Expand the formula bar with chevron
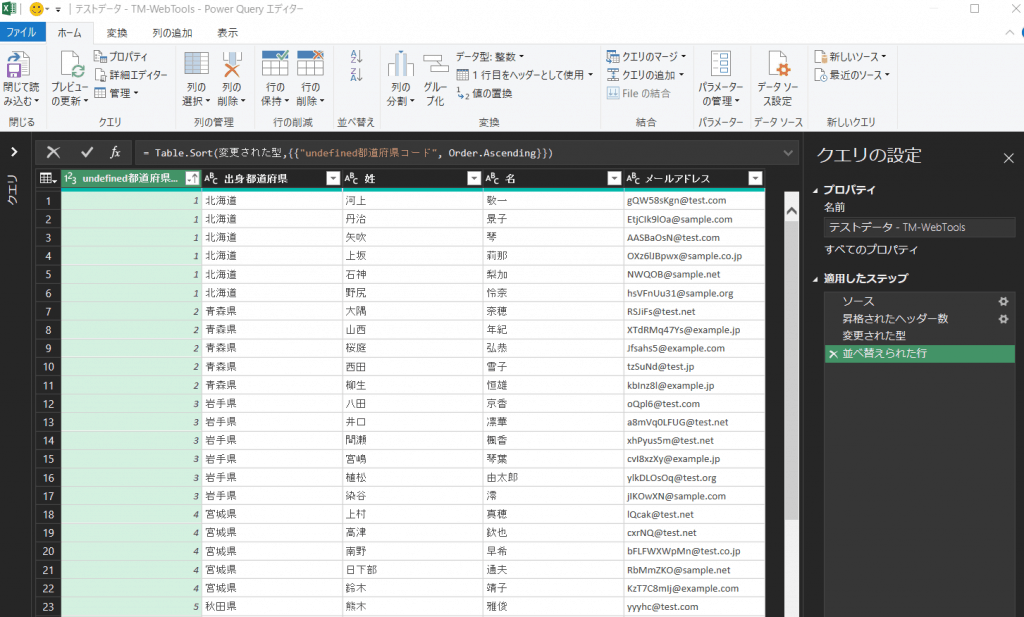Viewport: 1024px width, 617px height. click(789, 152)
